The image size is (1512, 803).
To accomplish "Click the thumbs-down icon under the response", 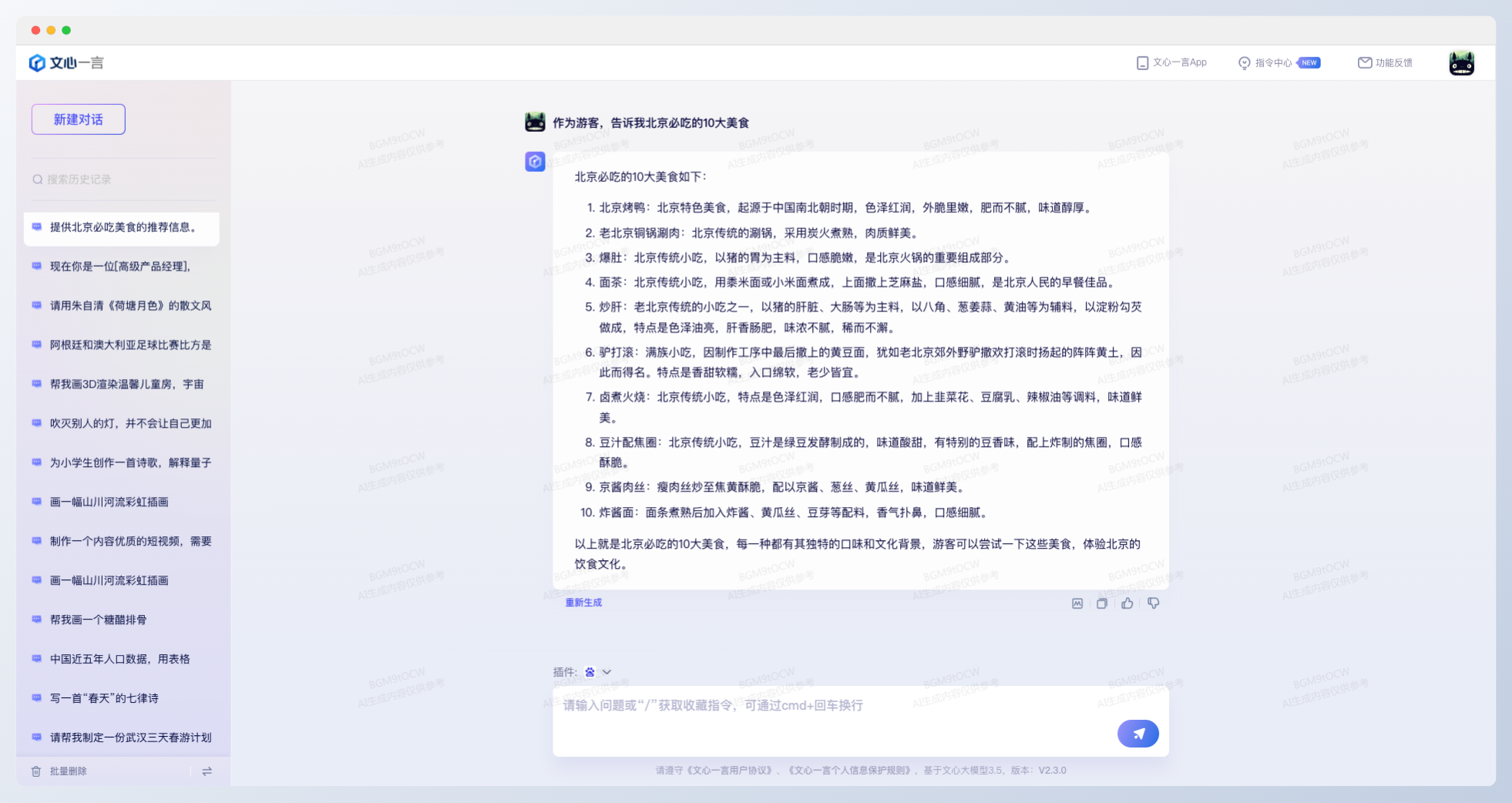I will [1153, 603].
